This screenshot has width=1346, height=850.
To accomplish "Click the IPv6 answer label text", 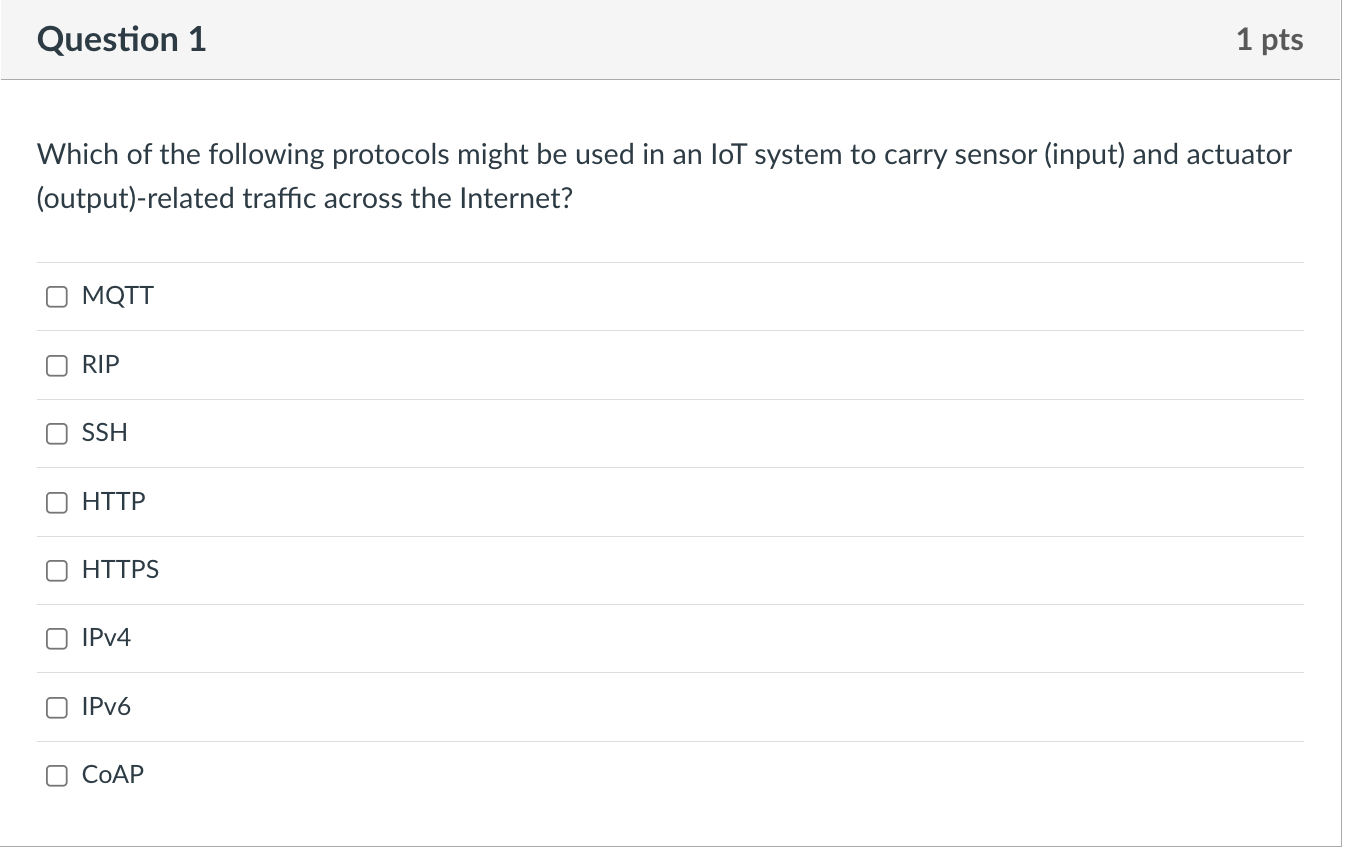I will (x=106, y=707).
